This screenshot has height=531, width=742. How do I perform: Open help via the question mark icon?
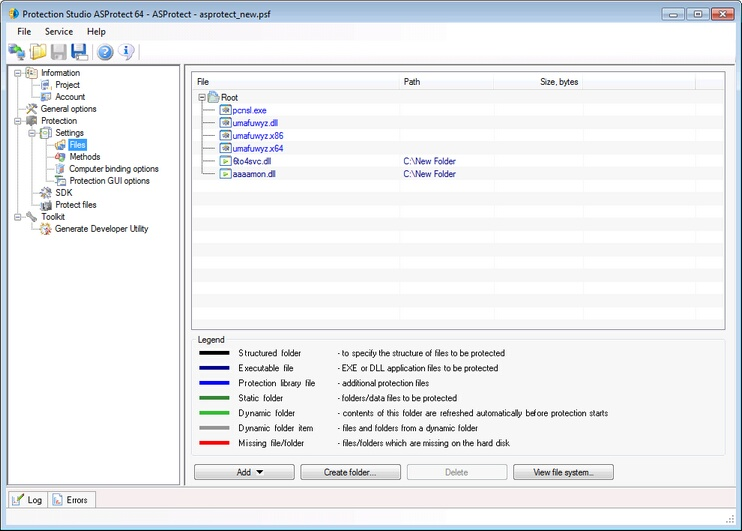click(x=105, y=52)
